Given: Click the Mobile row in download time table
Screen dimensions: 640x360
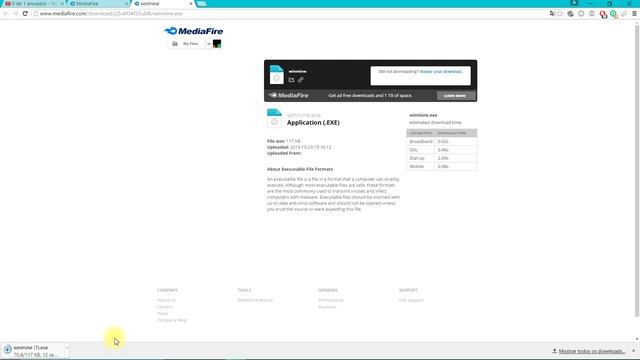Looking at the screenshot, I should [442, 166].
